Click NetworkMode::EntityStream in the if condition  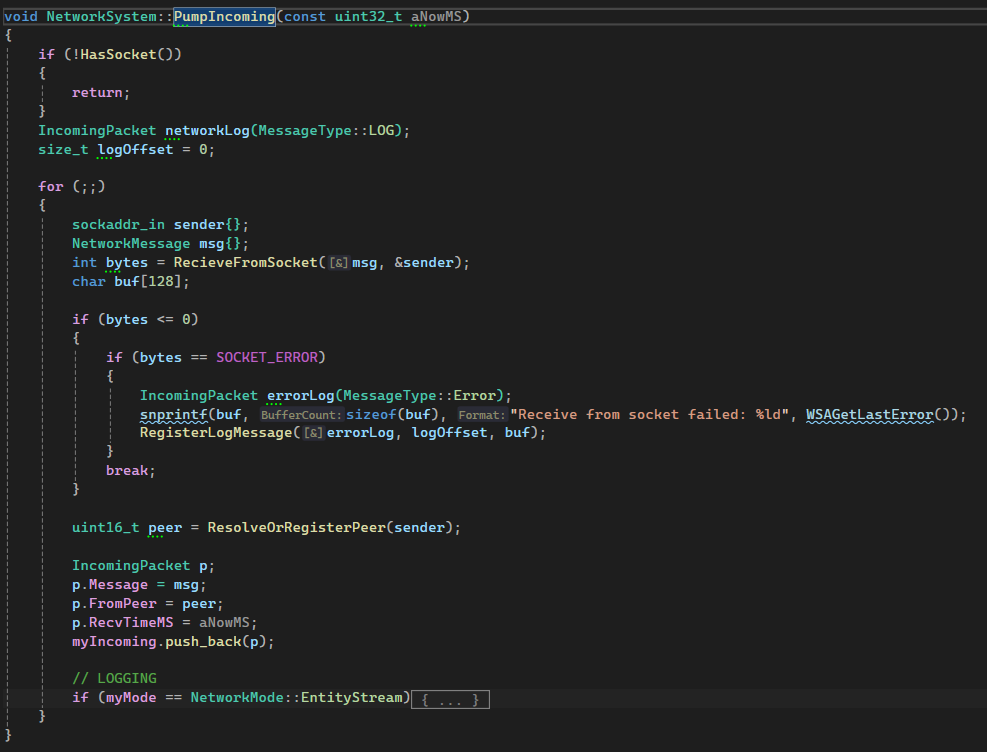pos(300,698)
